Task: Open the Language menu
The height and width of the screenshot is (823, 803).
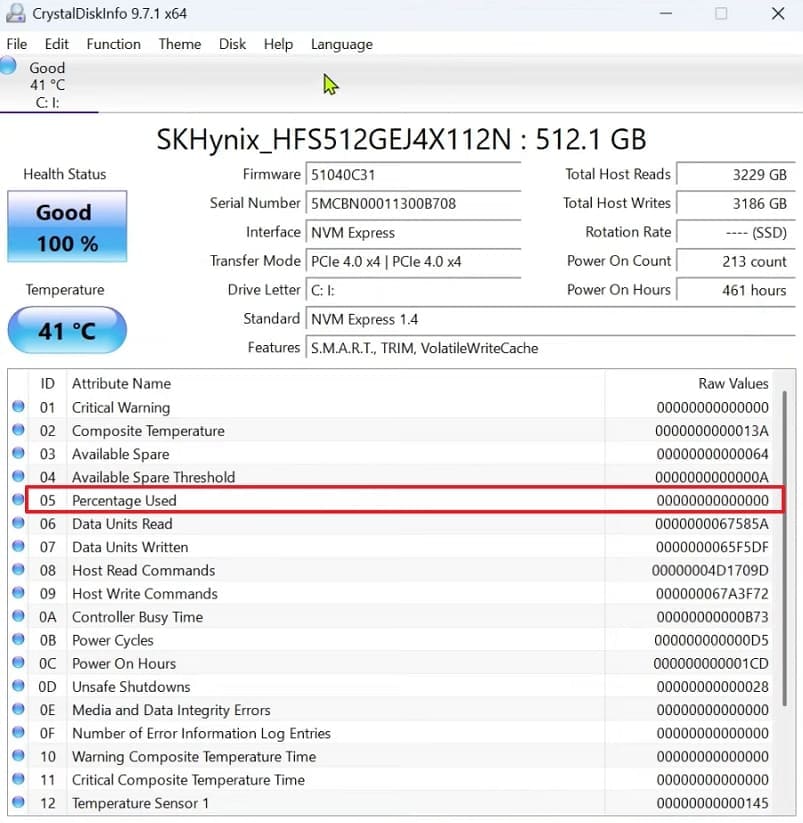Action: [x=342, y=44]
